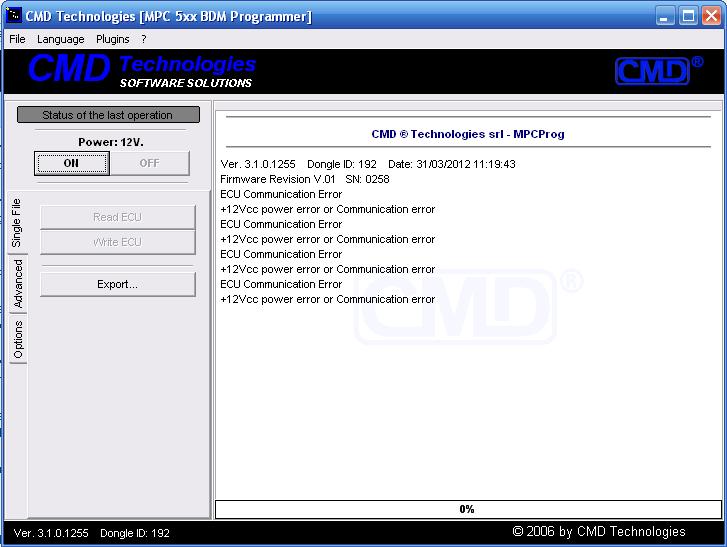Switch to the Options tab
Viewport: 727px width, 547px height.
(18, 339)
